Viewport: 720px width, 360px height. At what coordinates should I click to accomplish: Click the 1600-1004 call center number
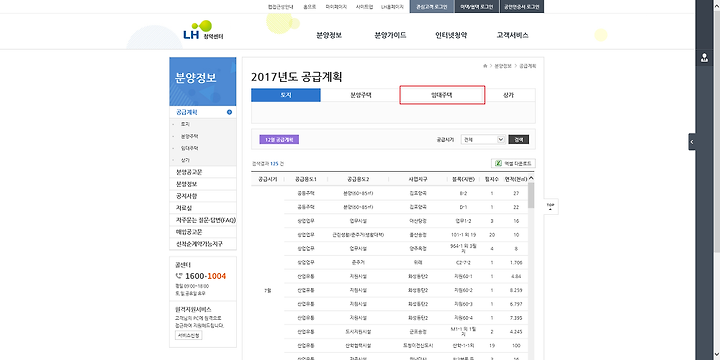click(x=205, y=276)
